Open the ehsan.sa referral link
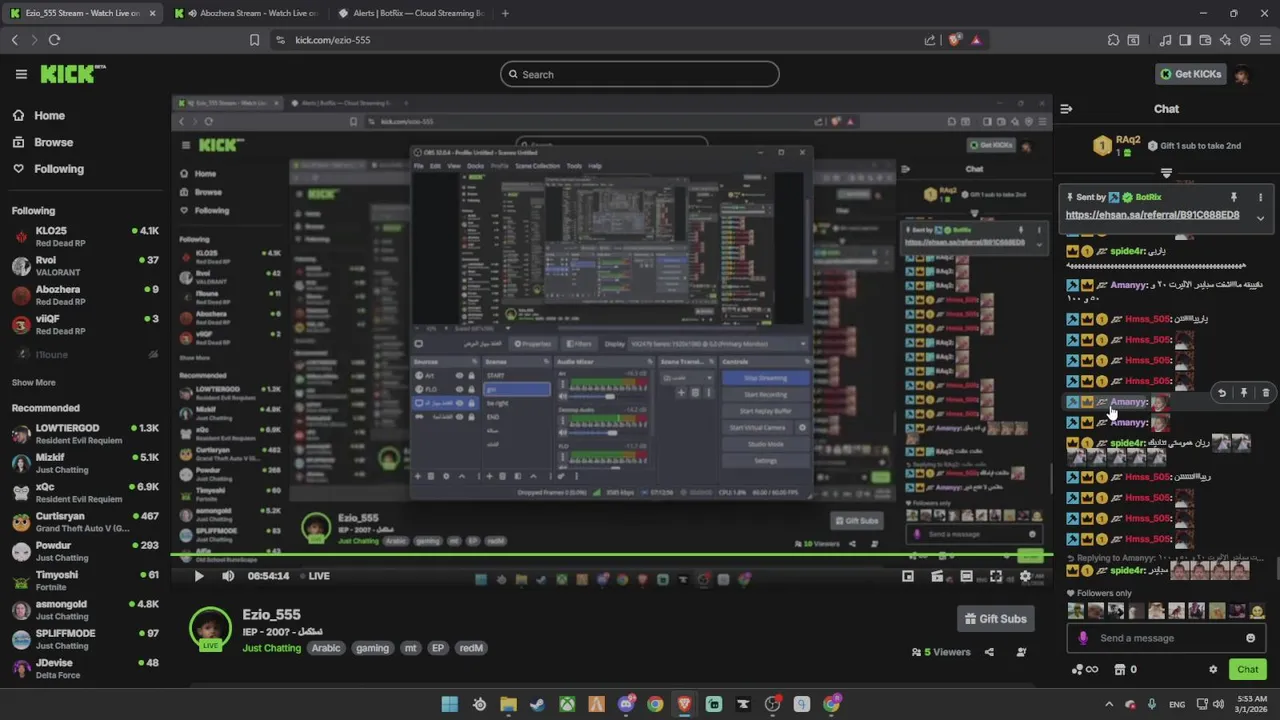The image size is (1280, 720). pos(1152,215)
